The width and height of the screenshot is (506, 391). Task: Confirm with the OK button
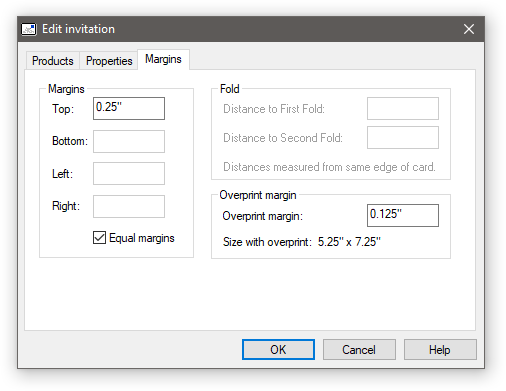[278, 350]
